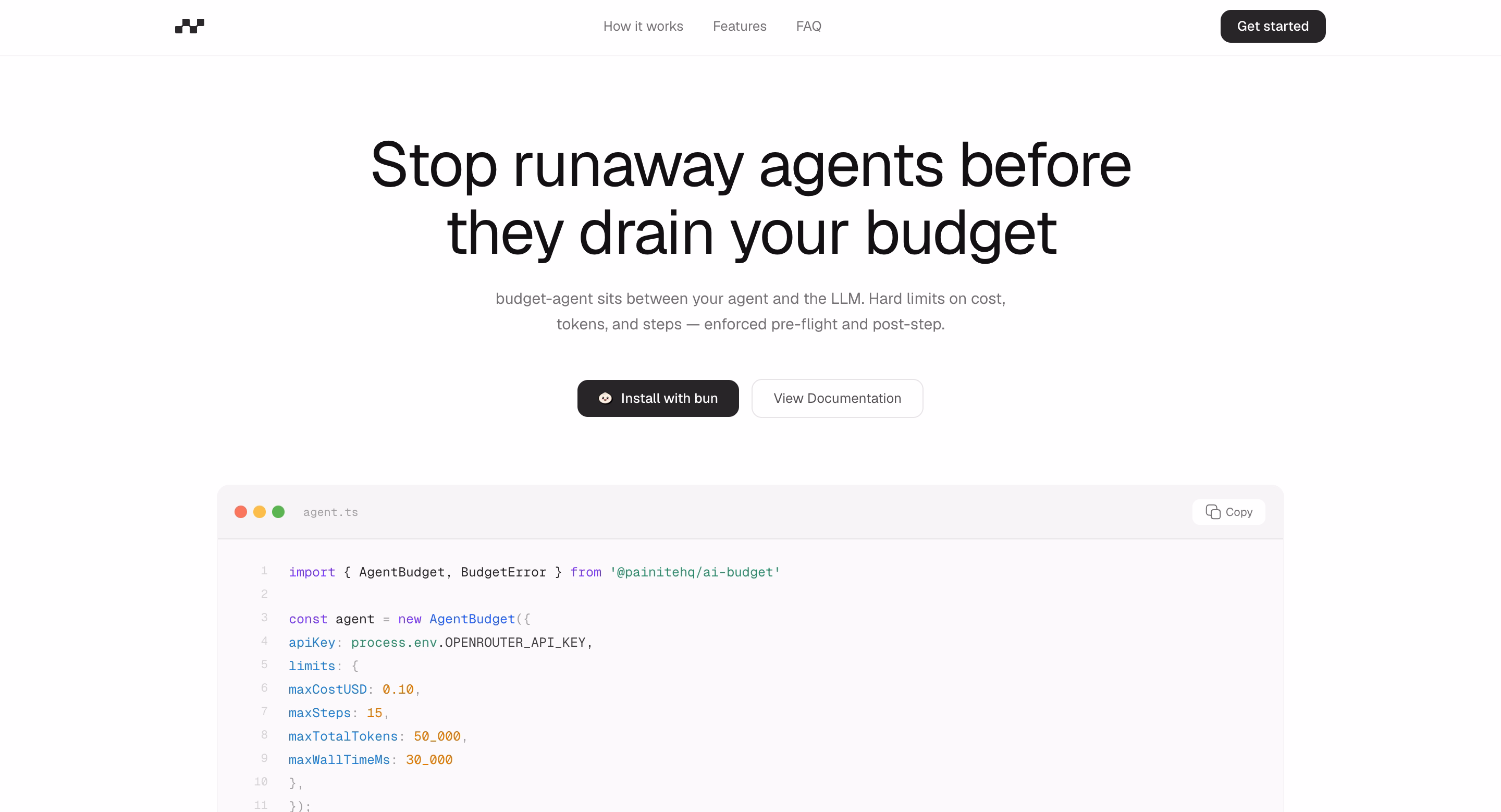The width and height of the screenshot is (1501, 812).
Task: Jump to the FAQ nav link
Action: 808,26
